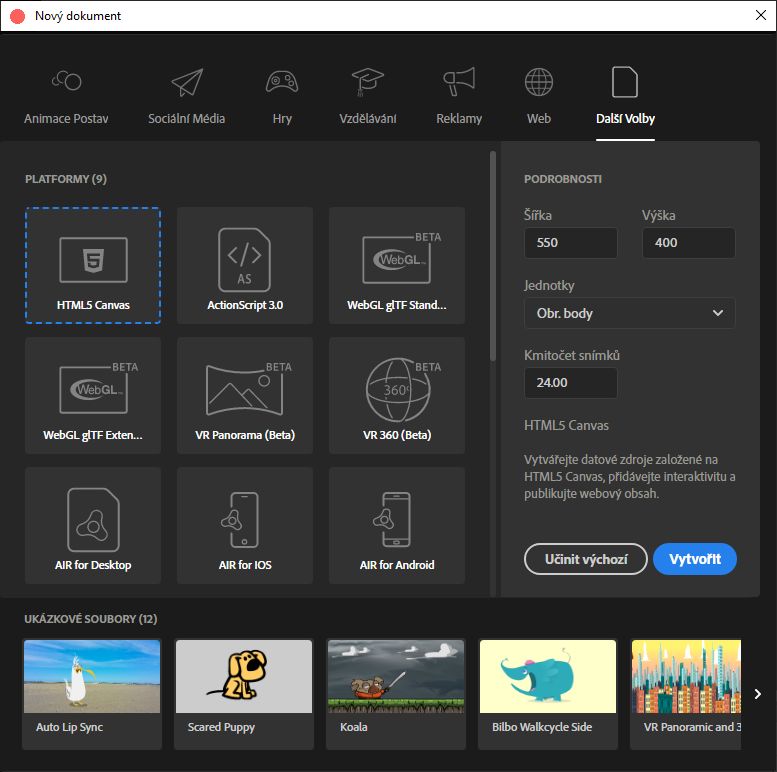Click the PODROBNOSTI heading
Screen dimensions: 777x772
pyautogui.click(x=563, y=179)
